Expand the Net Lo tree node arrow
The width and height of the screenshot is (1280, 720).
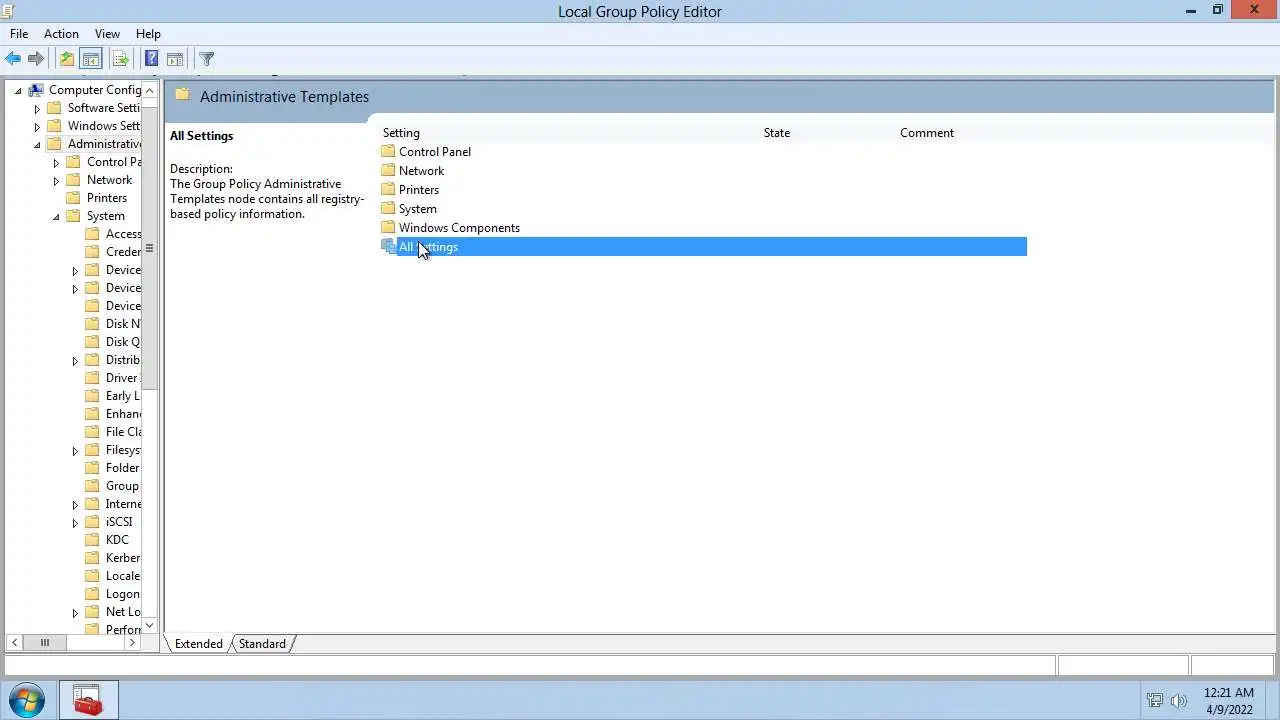click(75, 612)
